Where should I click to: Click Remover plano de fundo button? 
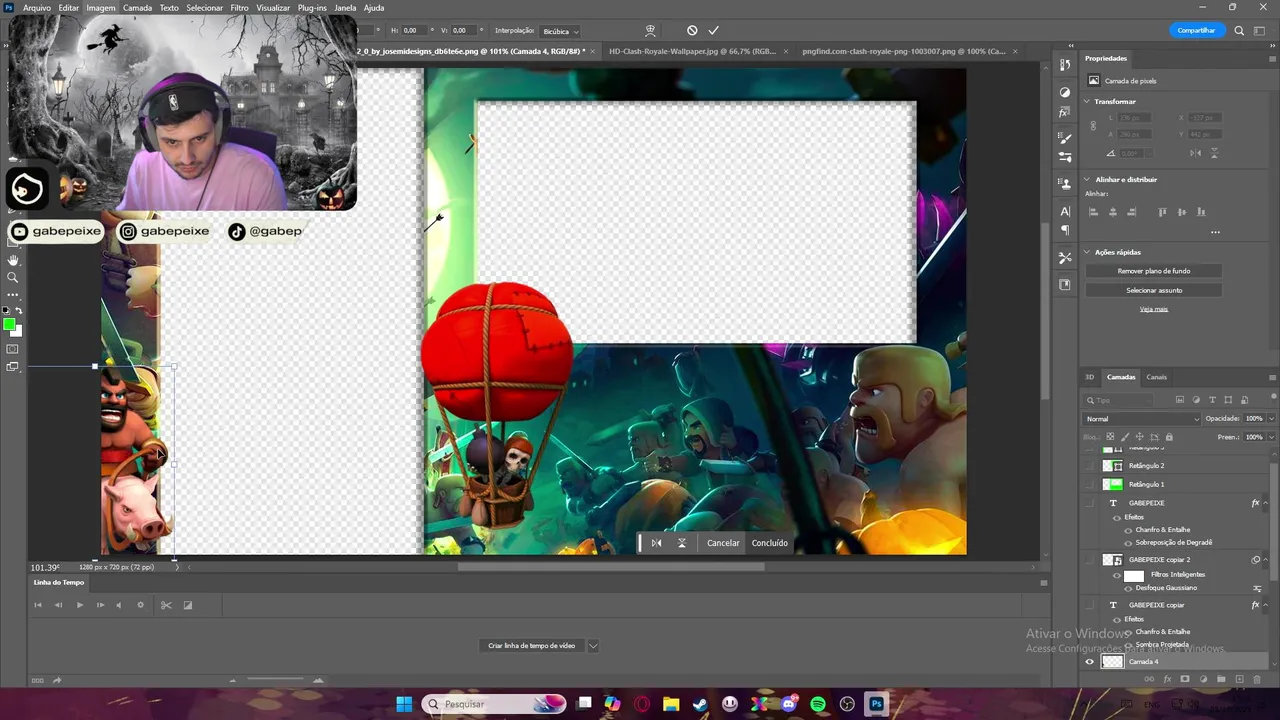(x=1154, y=271)
